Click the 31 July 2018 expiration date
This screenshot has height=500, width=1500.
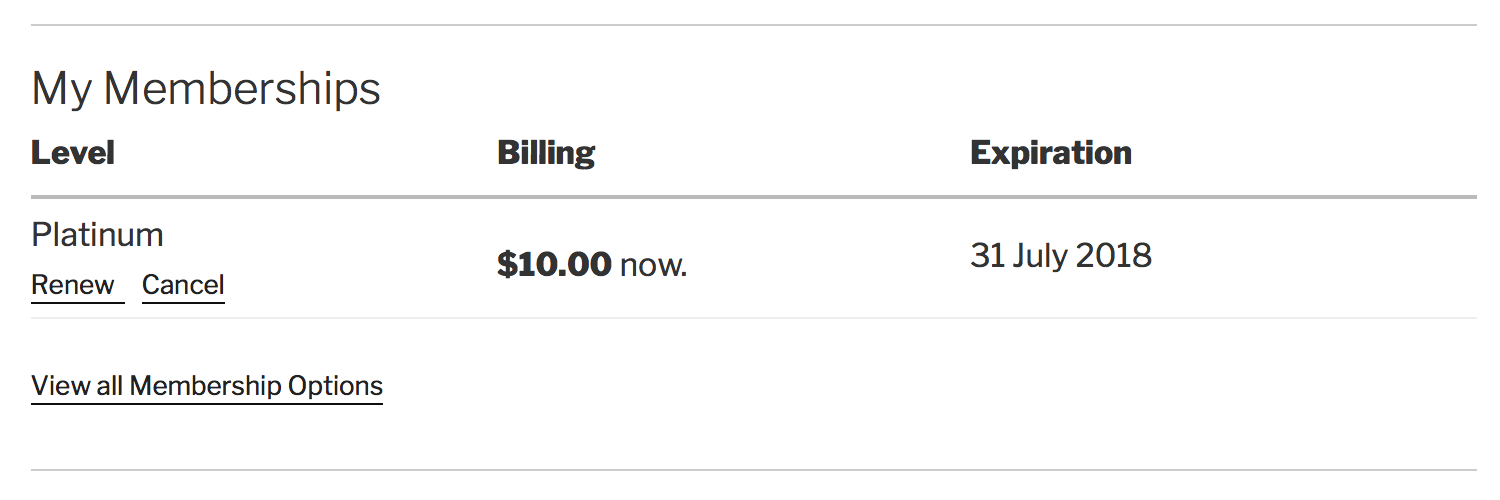[1061, 256]
